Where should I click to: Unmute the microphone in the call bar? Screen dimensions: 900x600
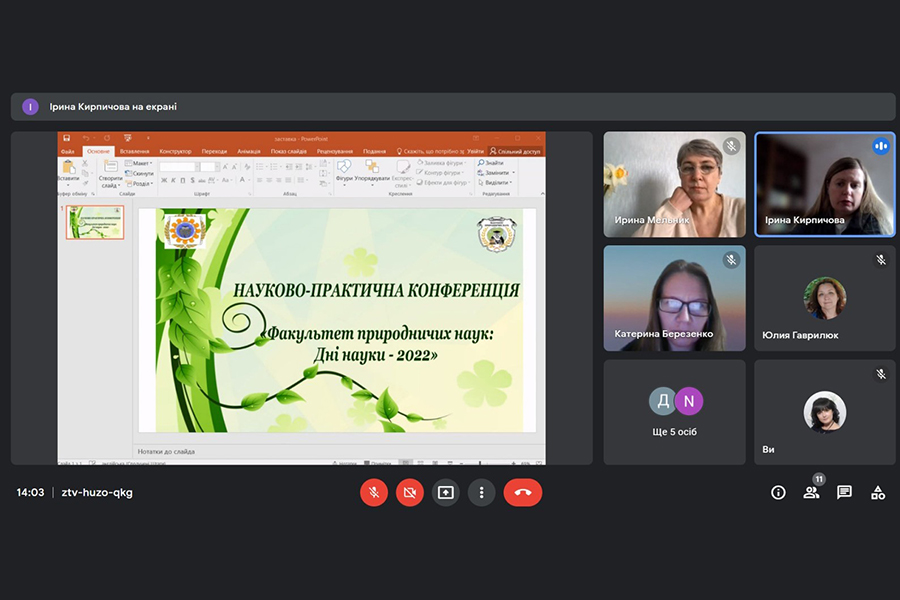tap(374, 493)
